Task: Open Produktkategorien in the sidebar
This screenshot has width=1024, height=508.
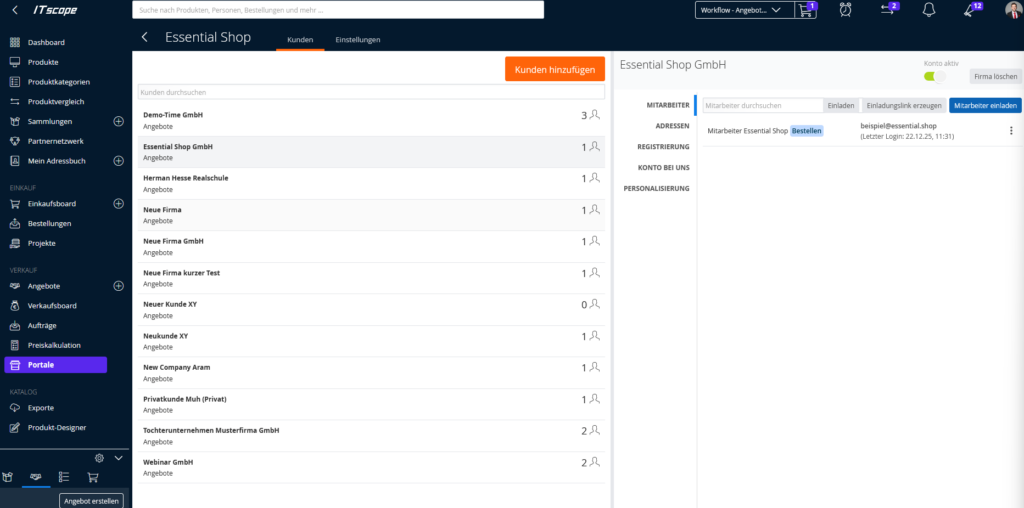Action: pos(59,82)
